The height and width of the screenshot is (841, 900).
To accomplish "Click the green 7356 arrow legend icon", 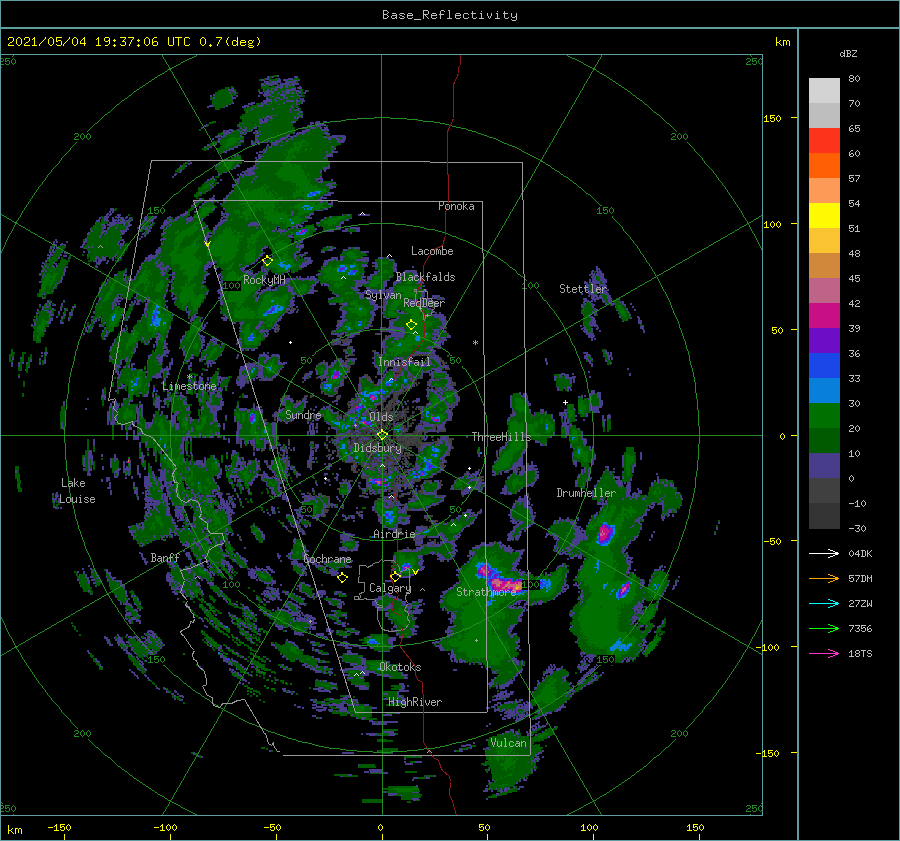I will [x=824, y=629].
